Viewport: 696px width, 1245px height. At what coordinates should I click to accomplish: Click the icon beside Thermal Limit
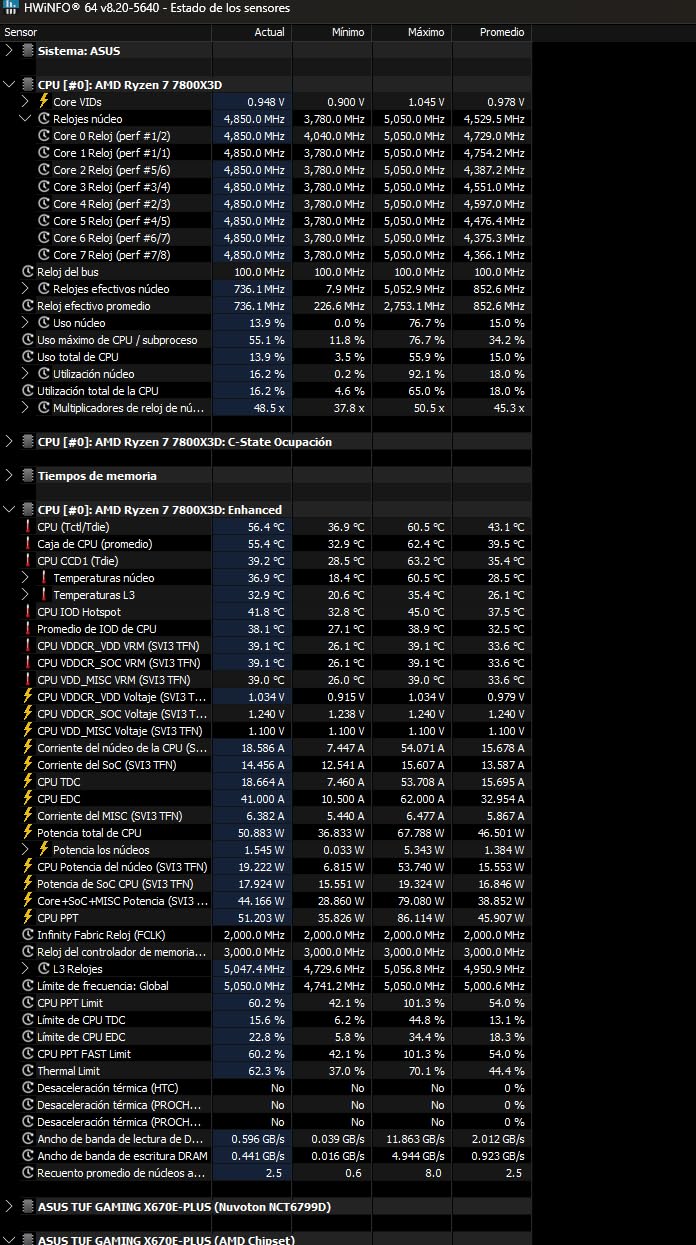(x=28, y=1070)
